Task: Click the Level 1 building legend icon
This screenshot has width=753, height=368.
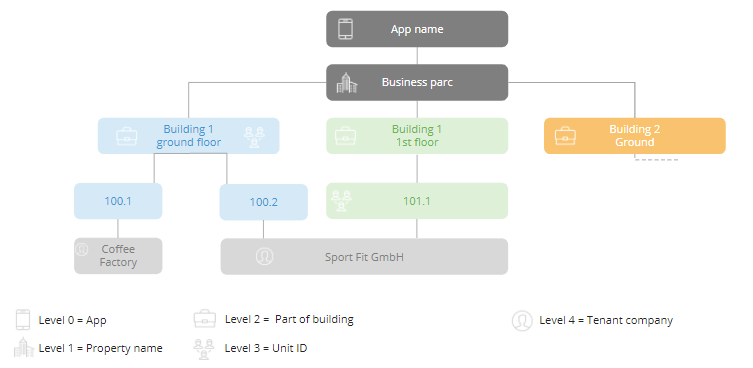Action: [24, 347]
